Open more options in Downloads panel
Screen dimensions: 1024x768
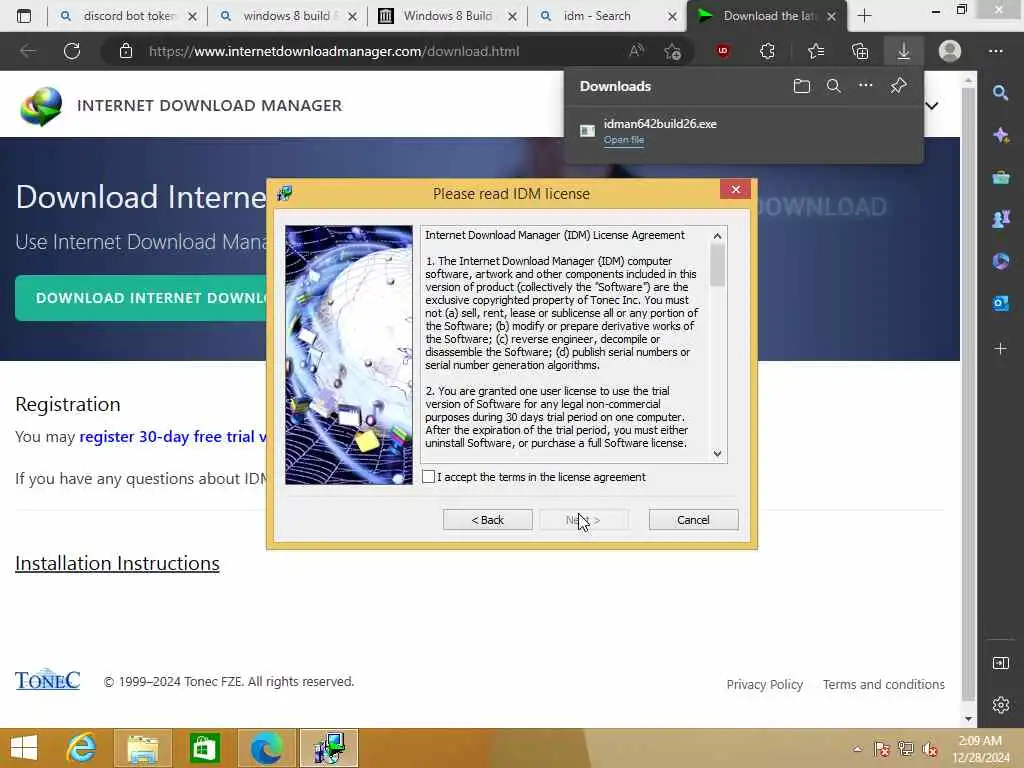pos(865,85)
